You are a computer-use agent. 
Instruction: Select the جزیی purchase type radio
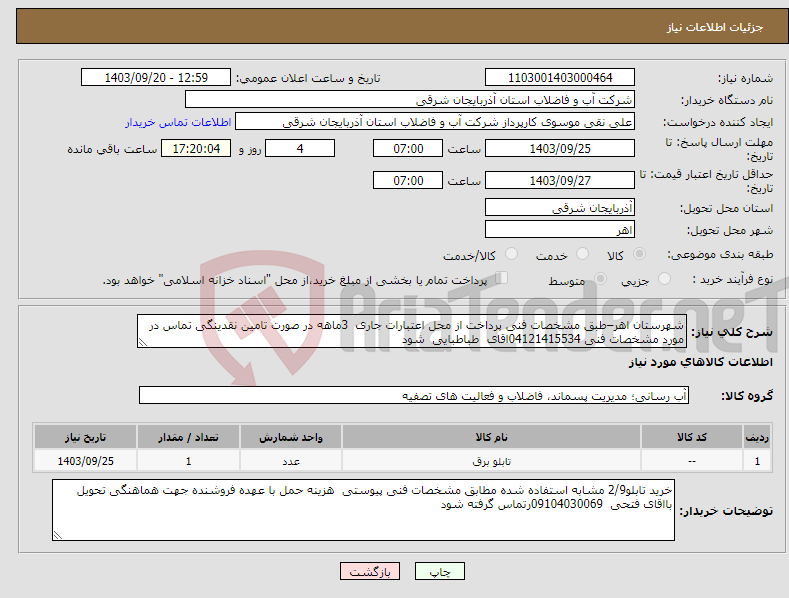(664, 279)
